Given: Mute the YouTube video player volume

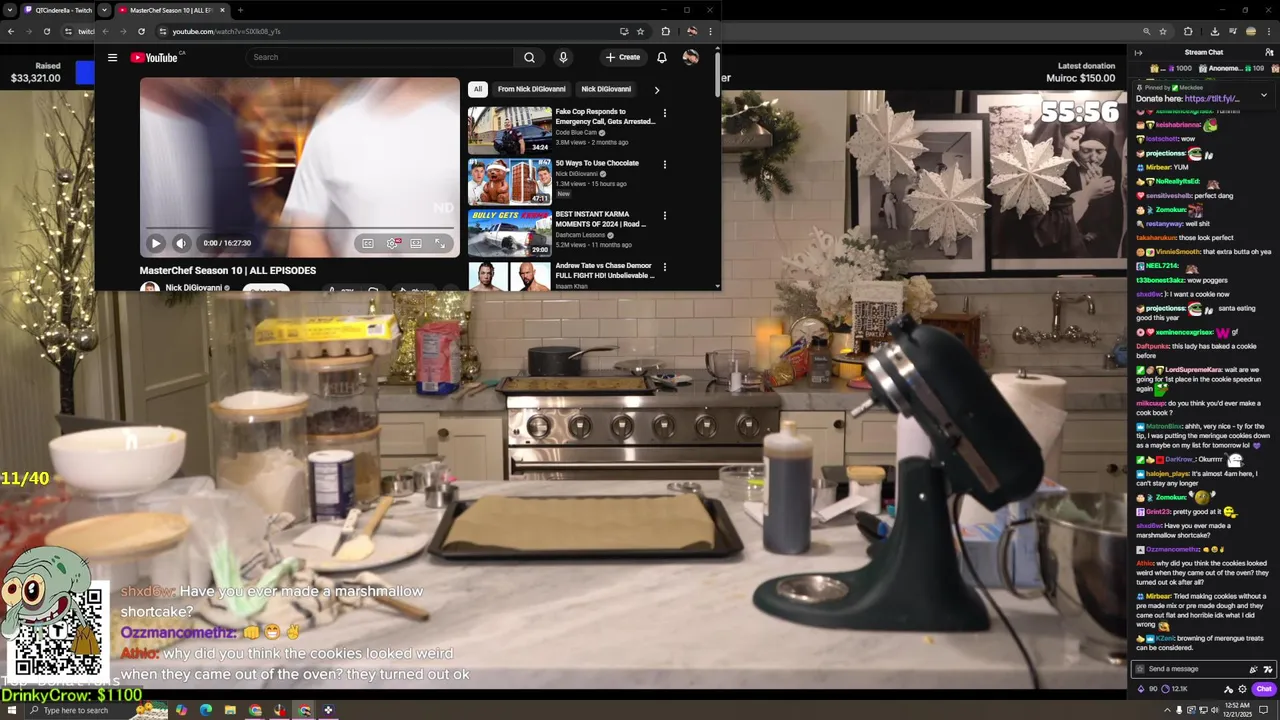Looking at the screenshot, I should [181, 243].
